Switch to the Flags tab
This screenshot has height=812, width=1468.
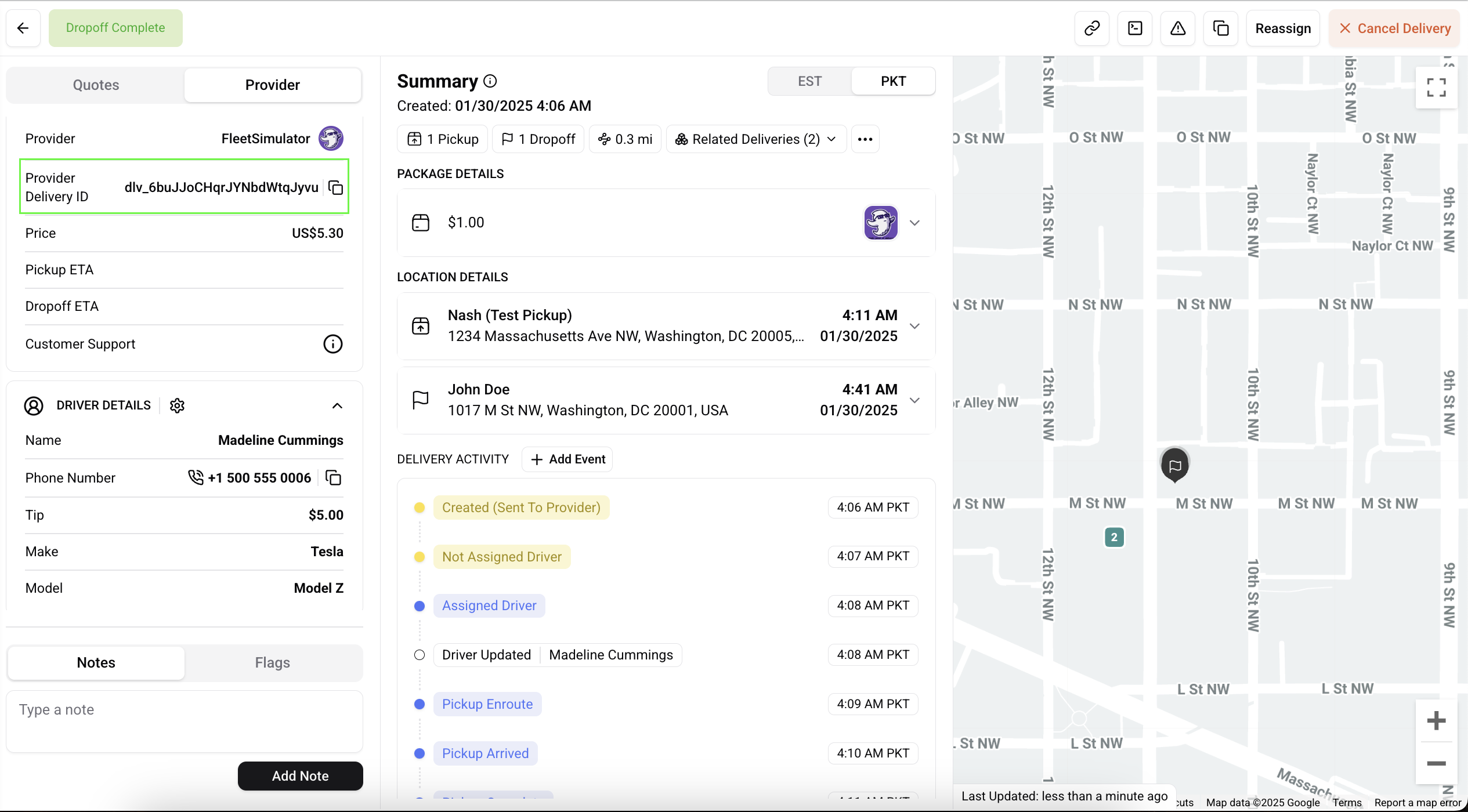click(272, 662)
